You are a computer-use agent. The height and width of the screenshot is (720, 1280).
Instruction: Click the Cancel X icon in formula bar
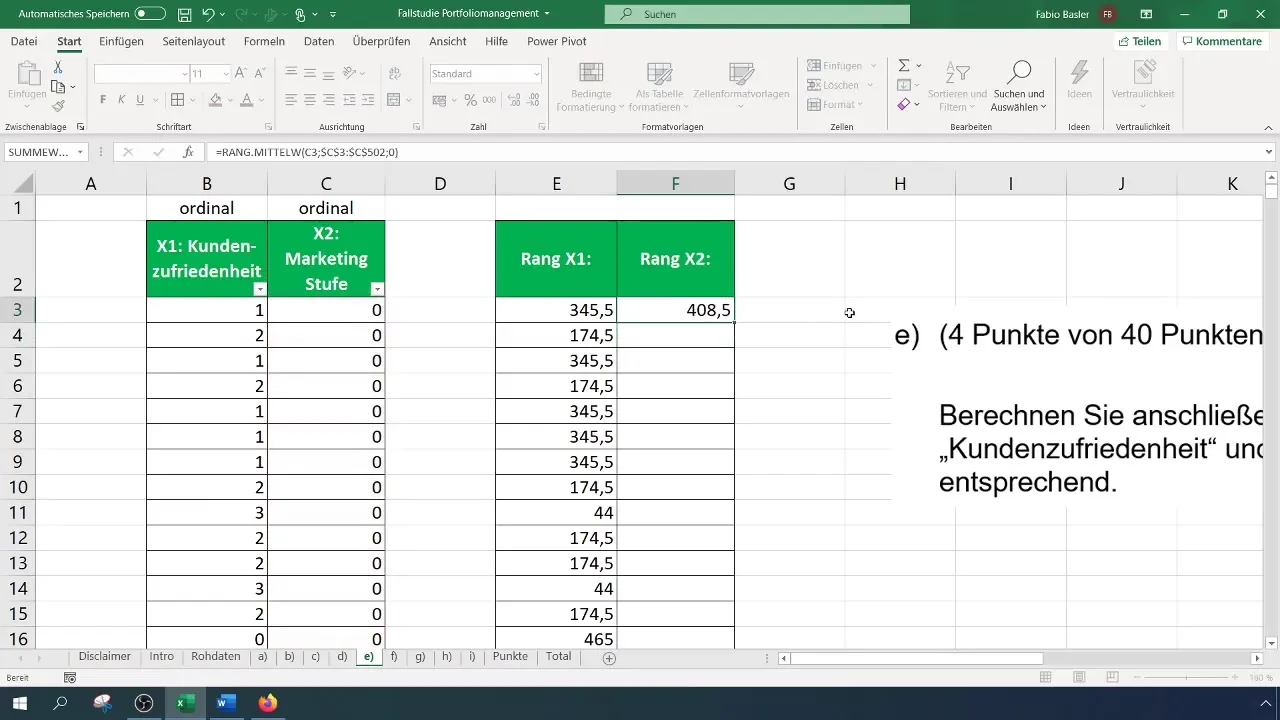127,152
